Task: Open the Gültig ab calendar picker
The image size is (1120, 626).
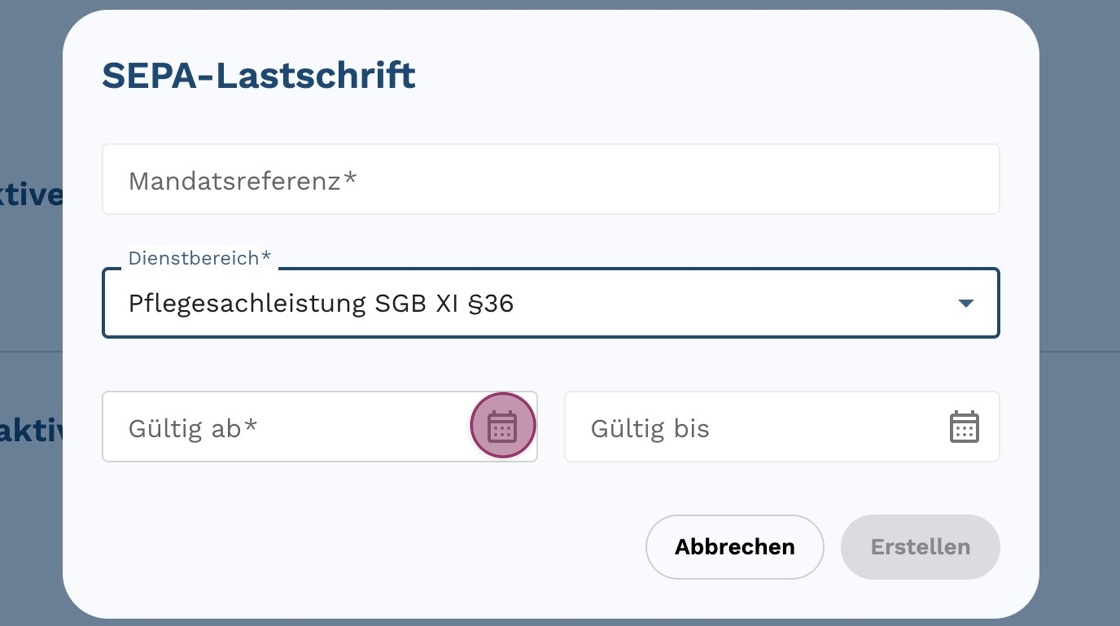Action: click(502, 427)
